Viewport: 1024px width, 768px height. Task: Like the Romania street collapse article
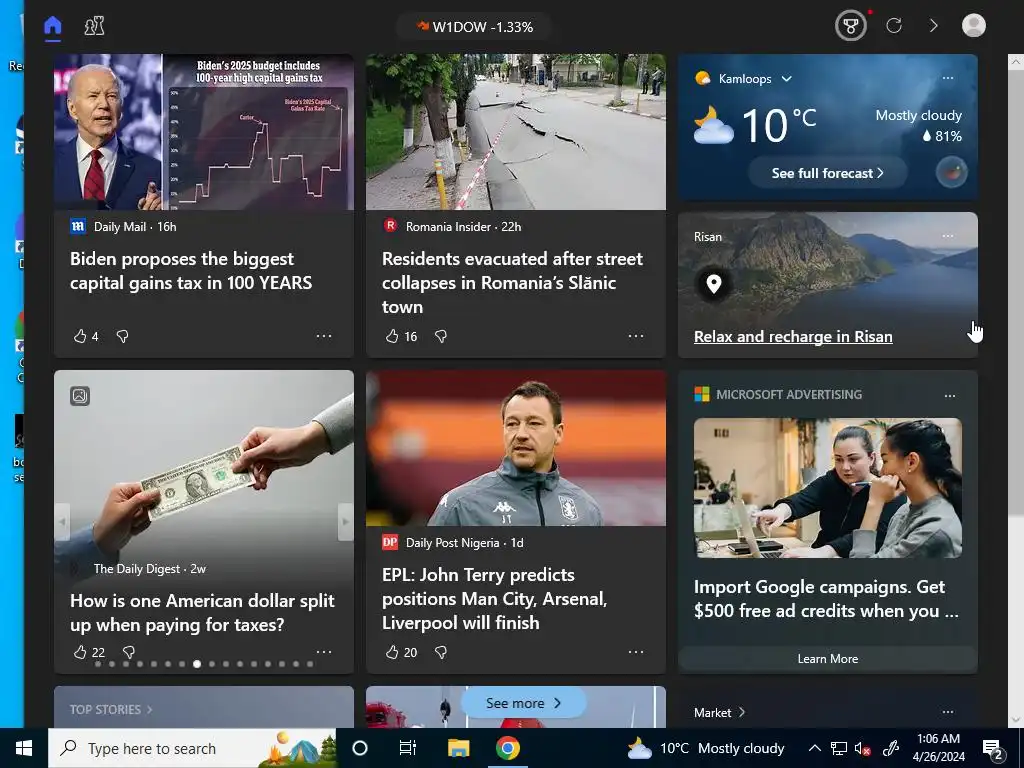coord(392,336)
